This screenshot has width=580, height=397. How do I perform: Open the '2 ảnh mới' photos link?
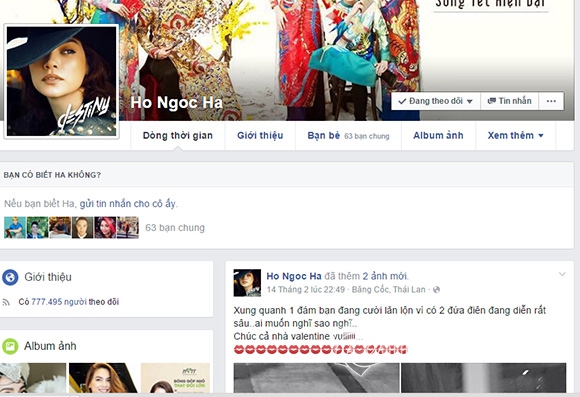pos(385,276)
